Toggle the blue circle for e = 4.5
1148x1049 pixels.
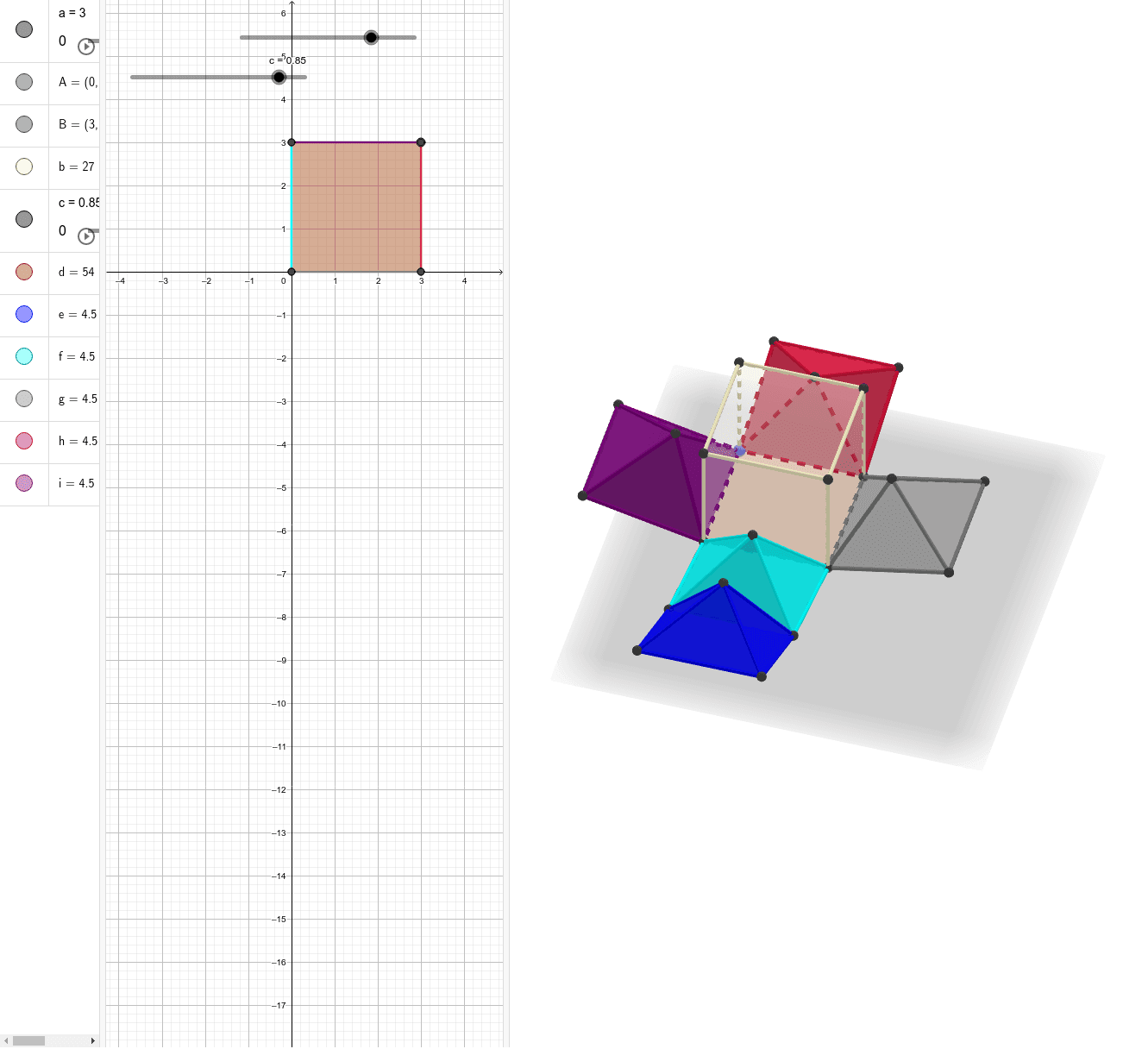[x=23, y=314]
